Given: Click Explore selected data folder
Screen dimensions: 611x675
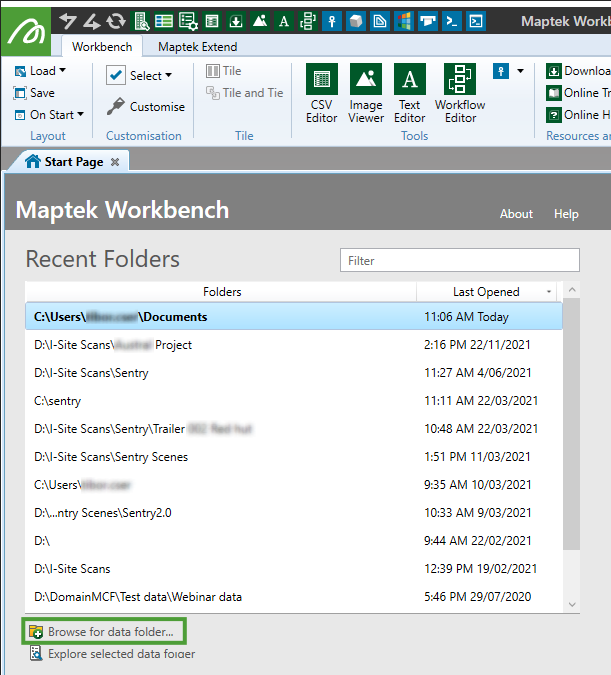Looking at the screenshot, I should coord(113,654).
